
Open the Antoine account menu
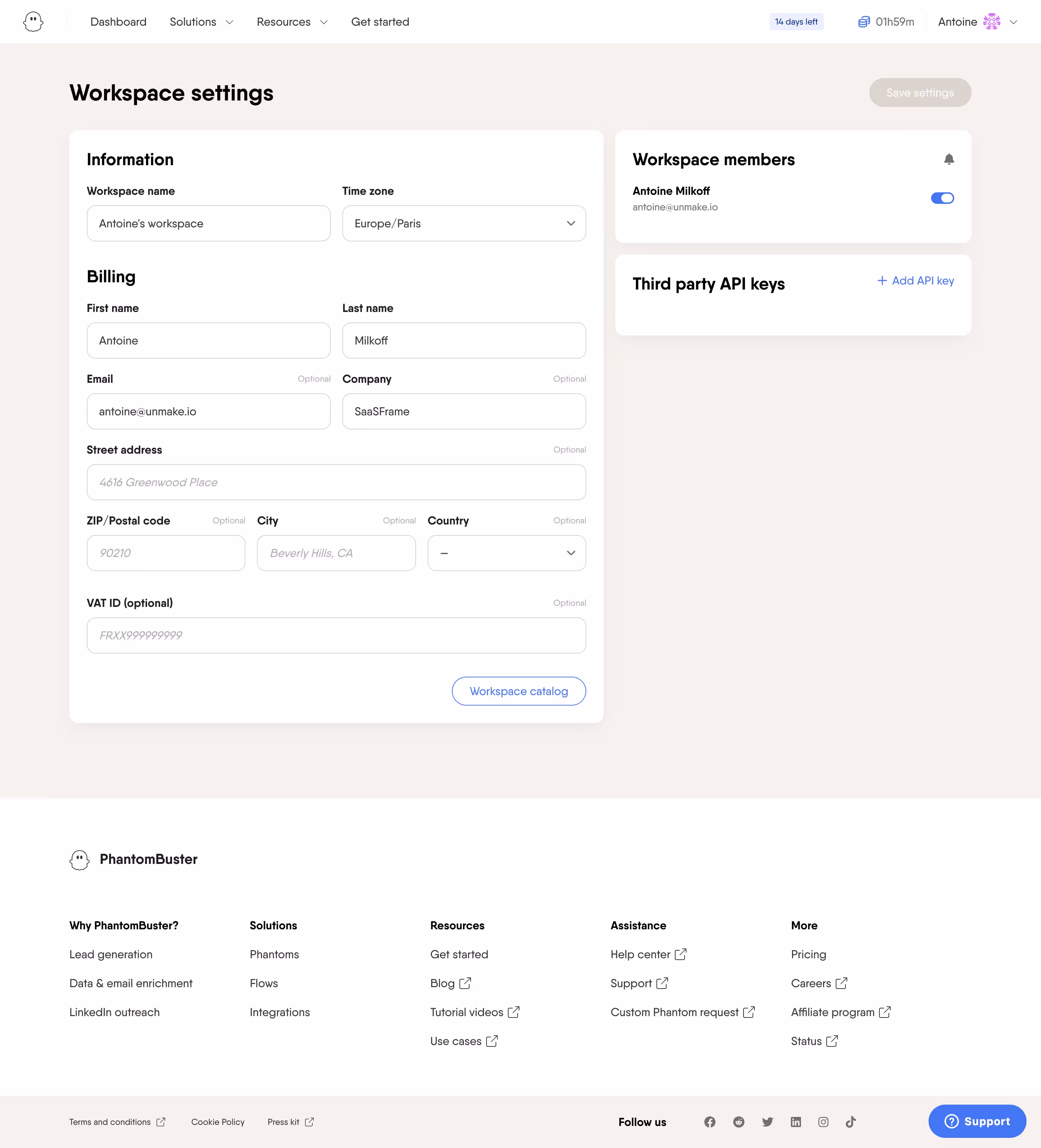(x=977, y=22)
